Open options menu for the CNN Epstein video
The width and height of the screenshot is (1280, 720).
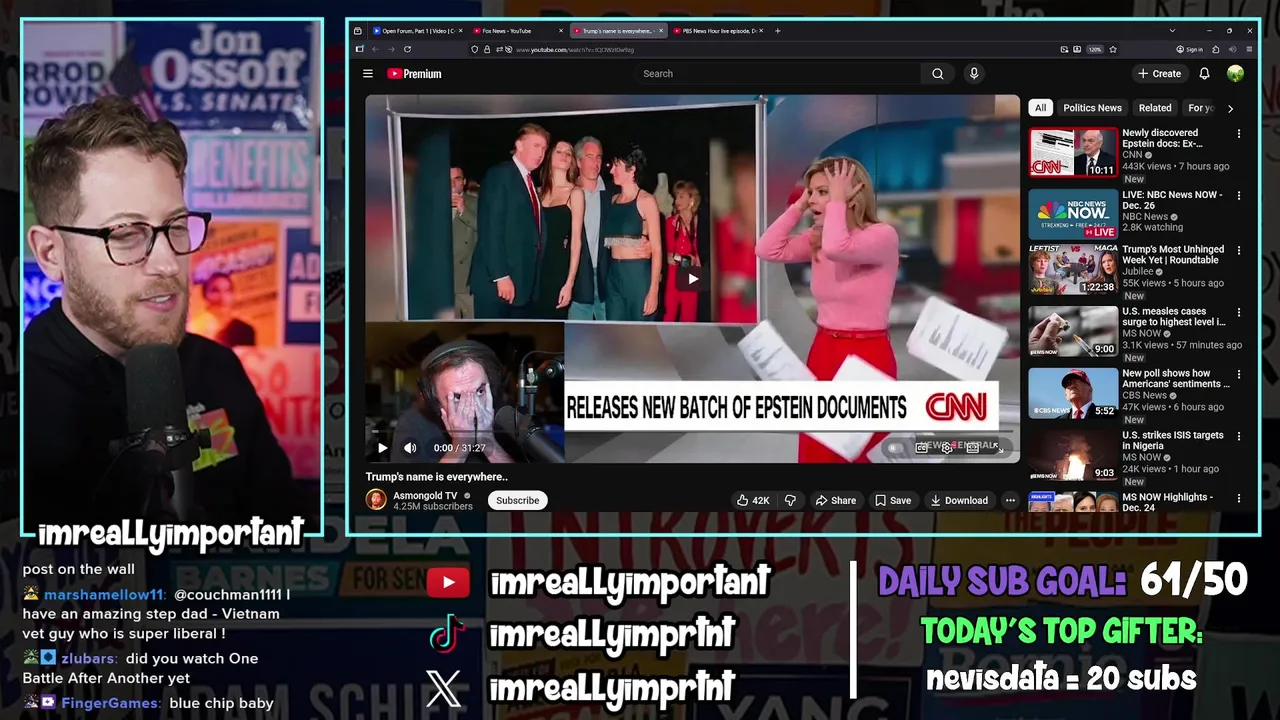point(1239,134)
